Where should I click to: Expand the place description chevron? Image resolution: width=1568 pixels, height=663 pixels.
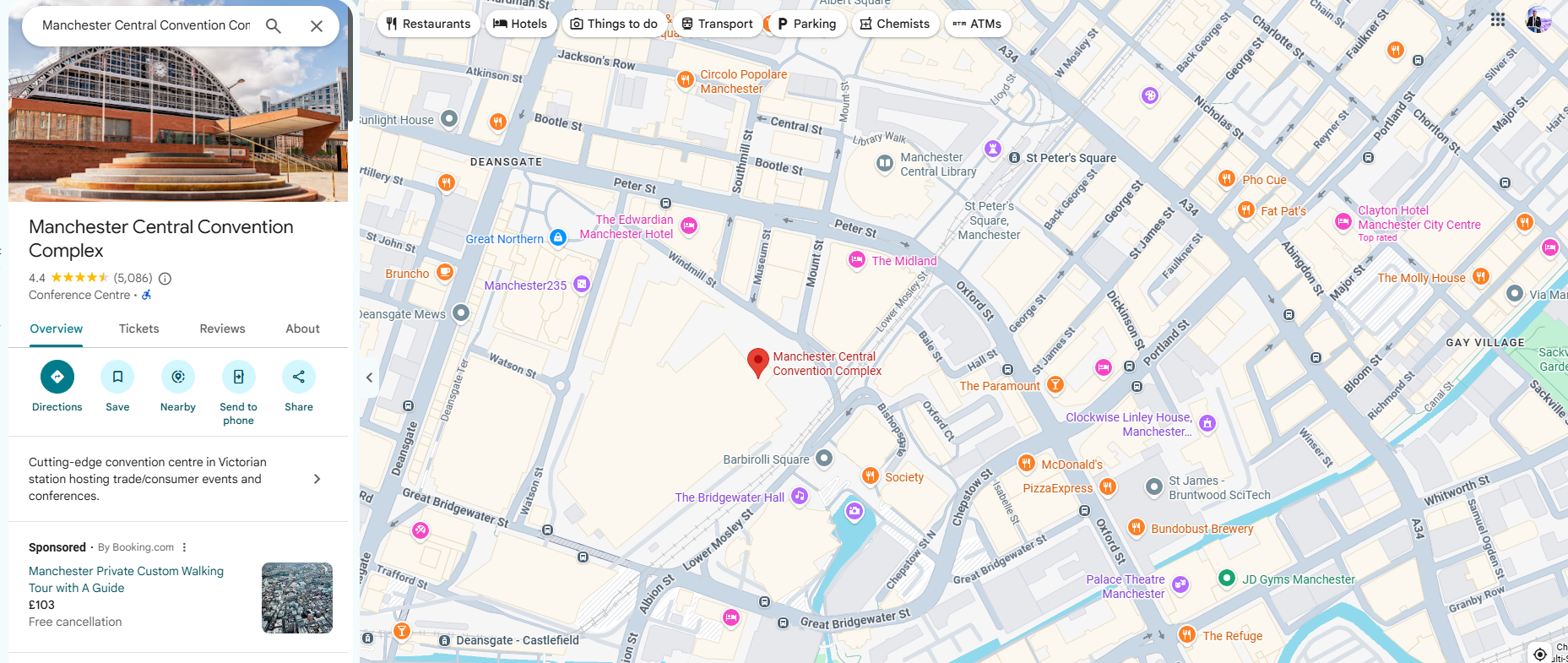click(x=317, y=479)
